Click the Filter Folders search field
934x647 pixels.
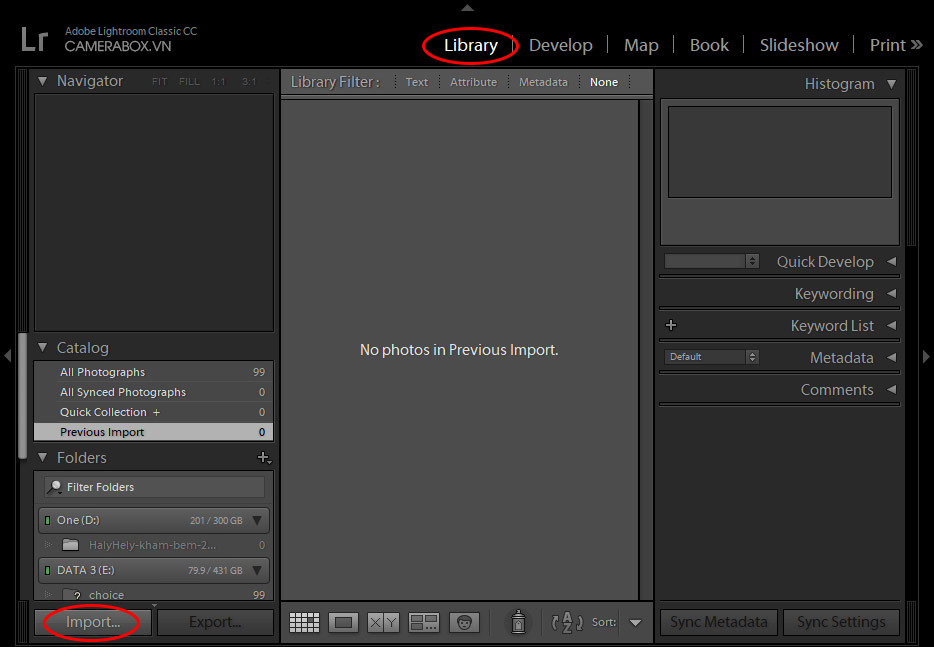(155, 487)
